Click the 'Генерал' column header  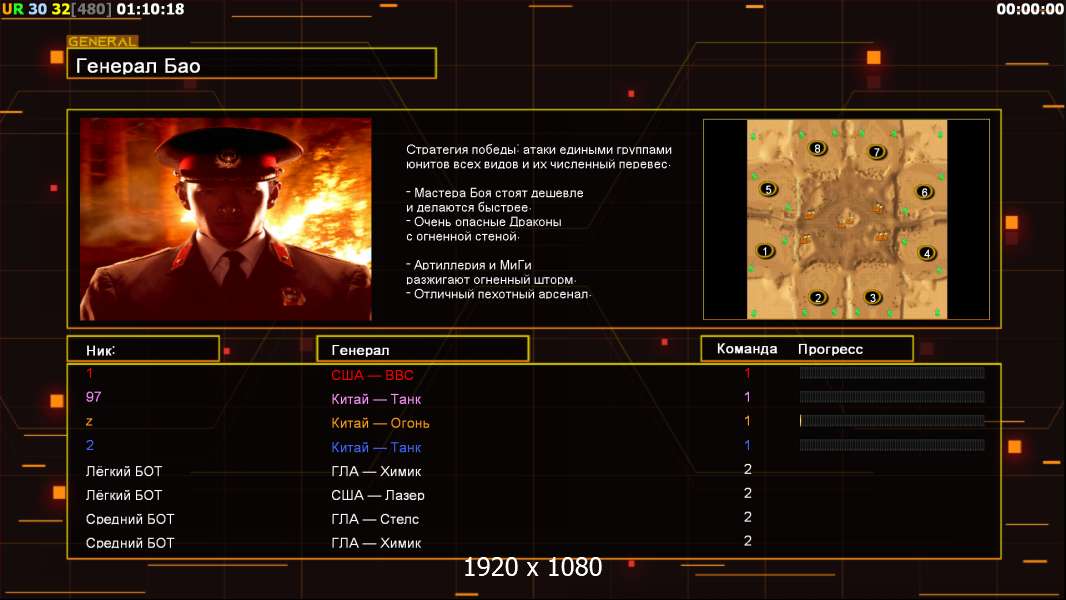422,349
